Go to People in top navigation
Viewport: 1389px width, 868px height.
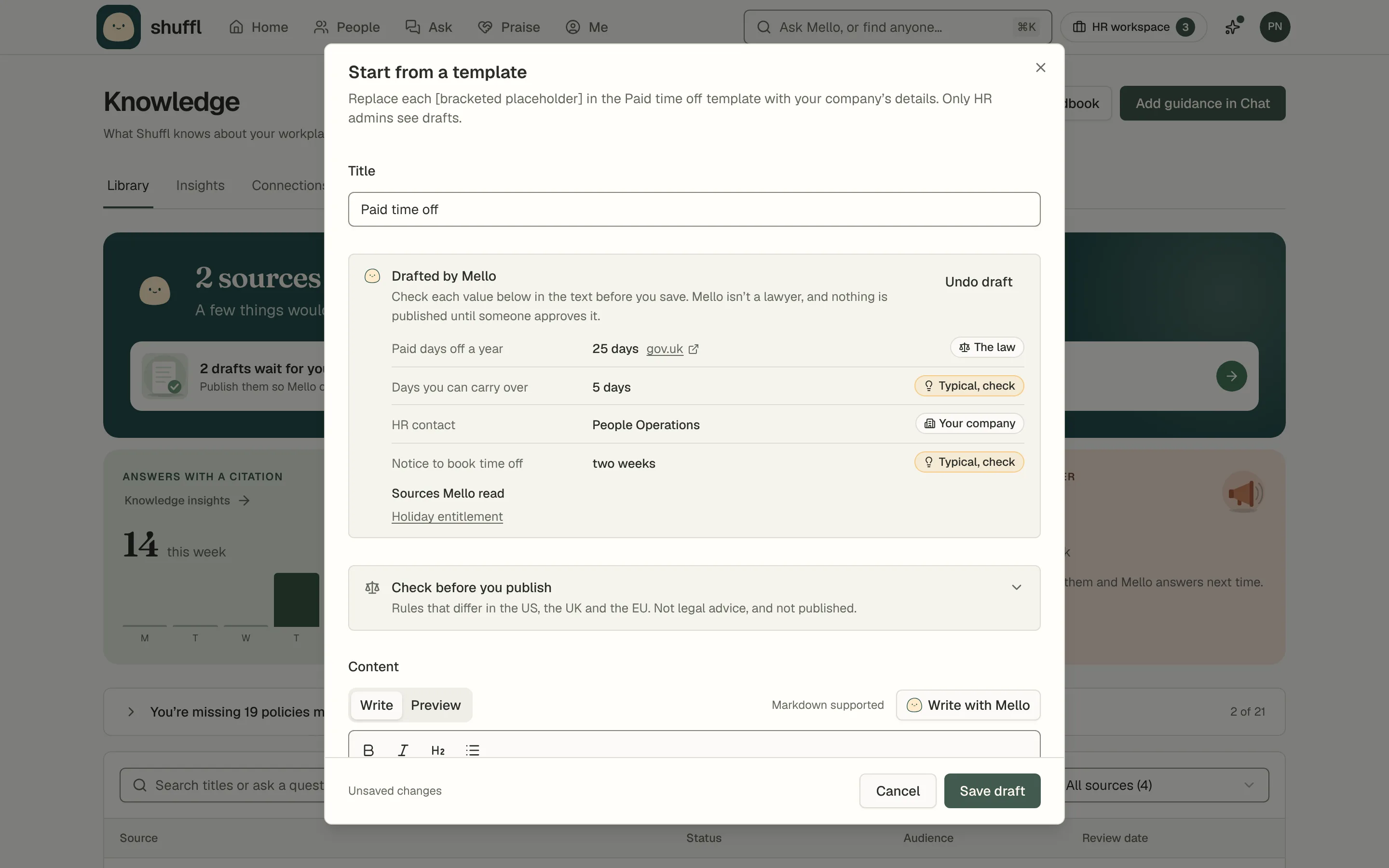tap(347, 27)
